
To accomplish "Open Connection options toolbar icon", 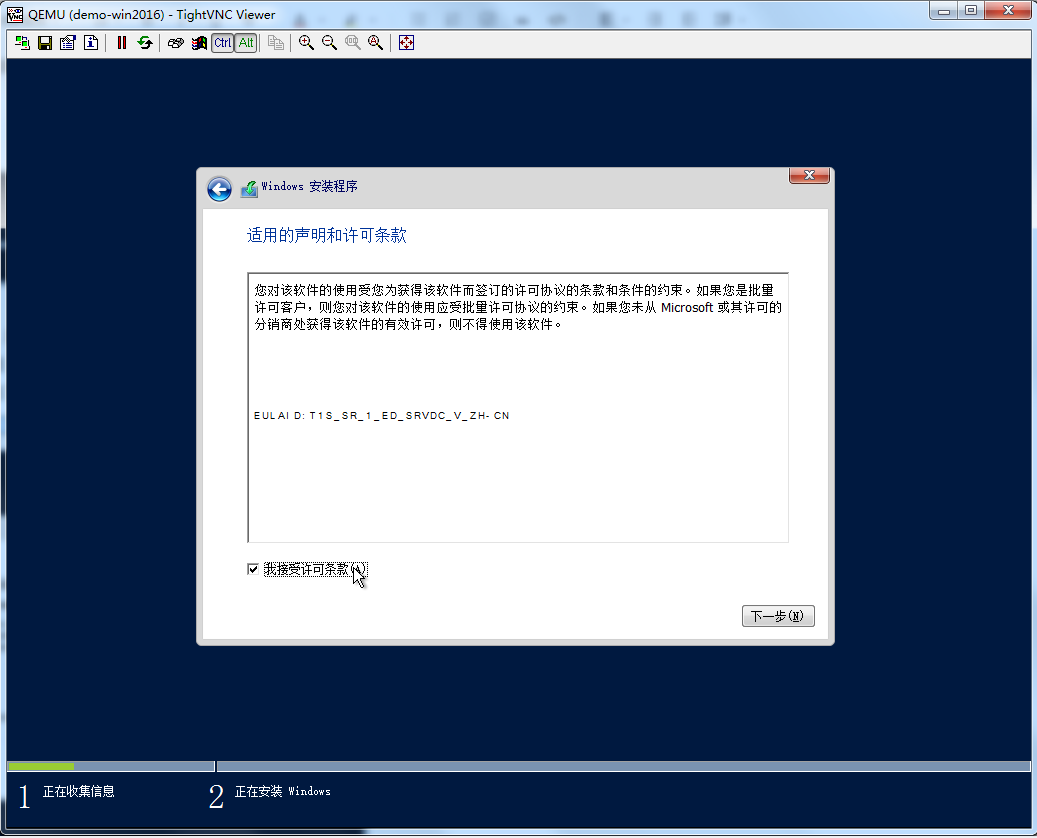I will pos(67,43).
